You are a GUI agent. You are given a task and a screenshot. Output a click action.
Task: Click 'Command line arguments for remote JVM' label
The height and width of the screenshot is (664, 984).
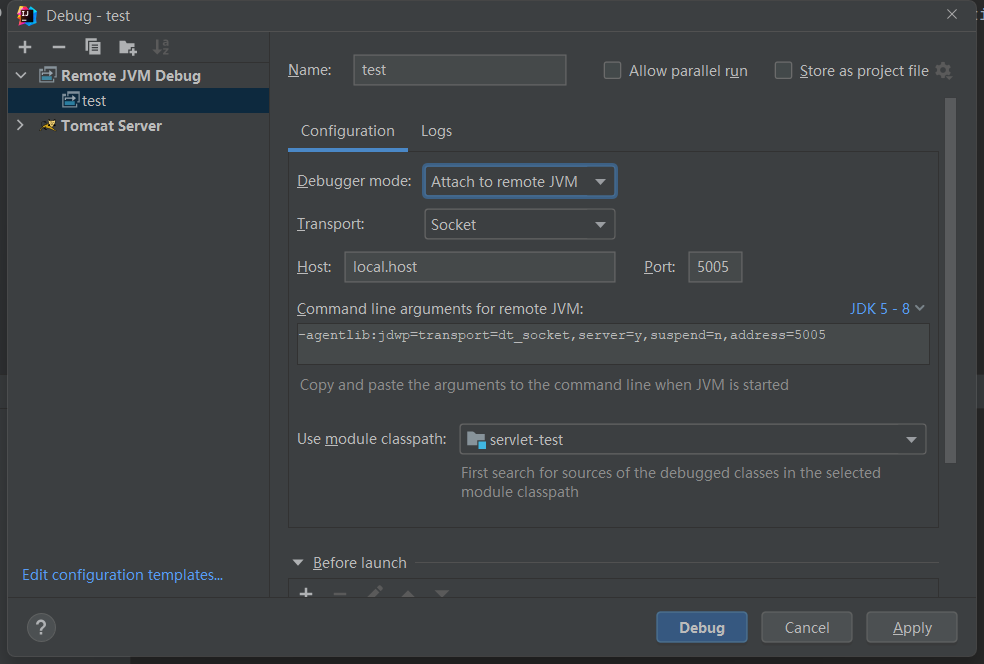coord(440,309)
